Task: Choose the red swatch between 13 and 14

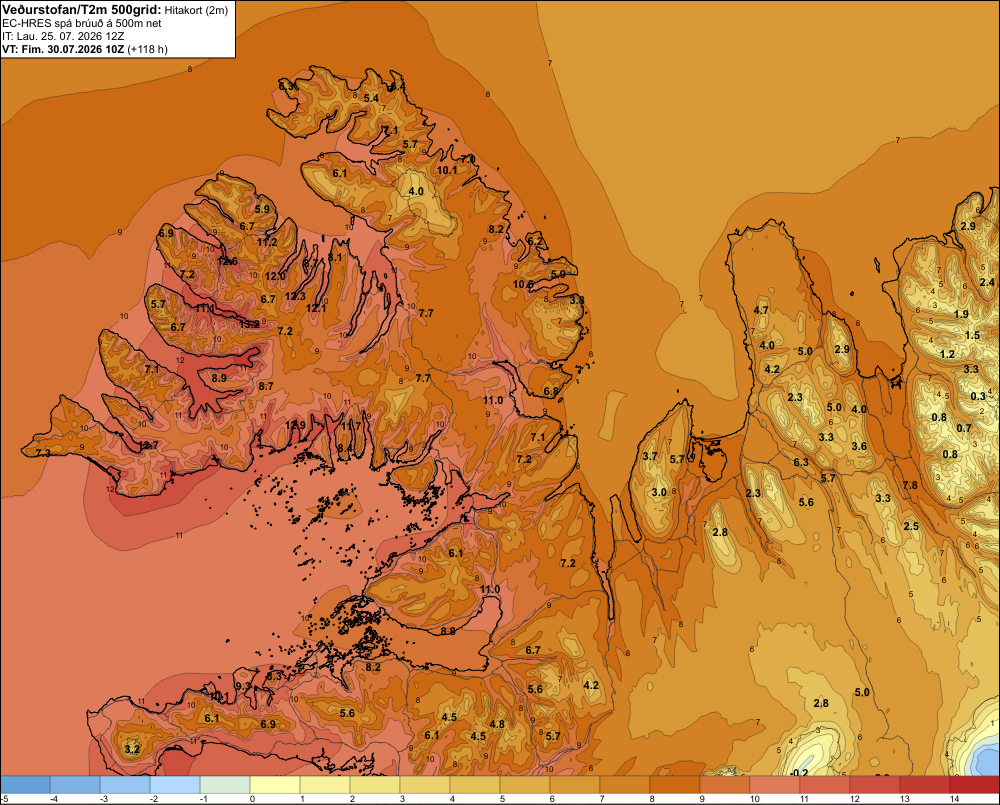Action: click(x=924, y=784)
